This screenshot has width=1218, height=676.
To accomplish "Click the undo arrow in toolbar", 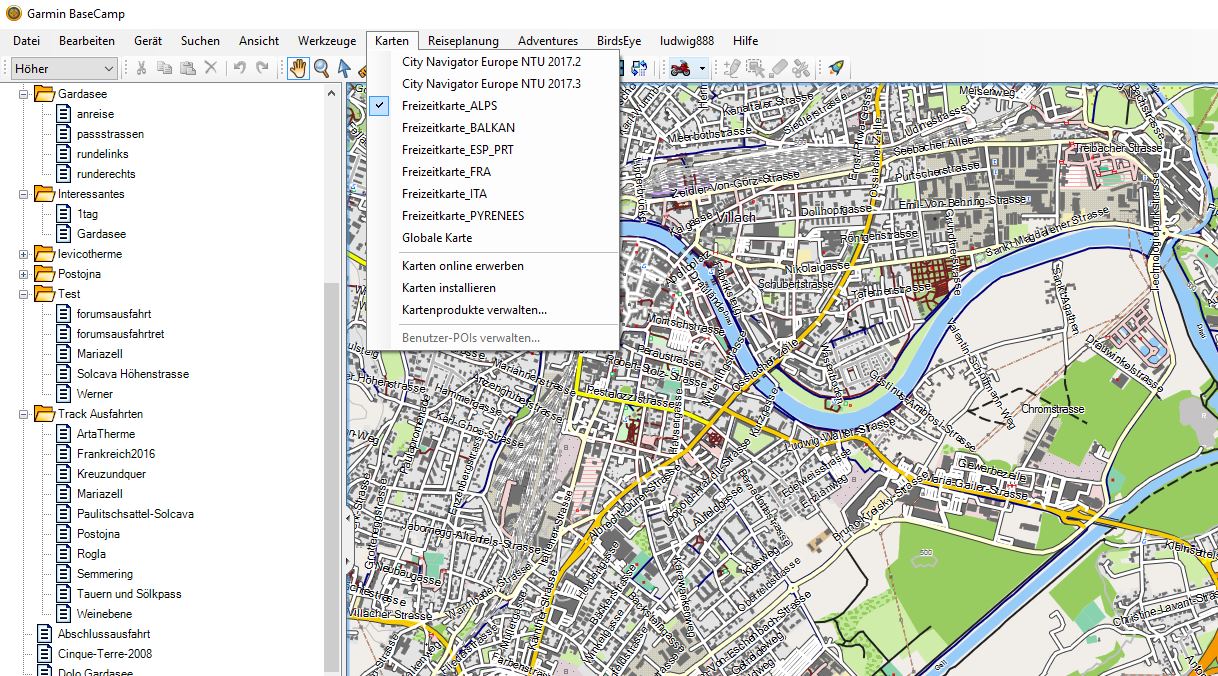I will click(x=239, y=68).
